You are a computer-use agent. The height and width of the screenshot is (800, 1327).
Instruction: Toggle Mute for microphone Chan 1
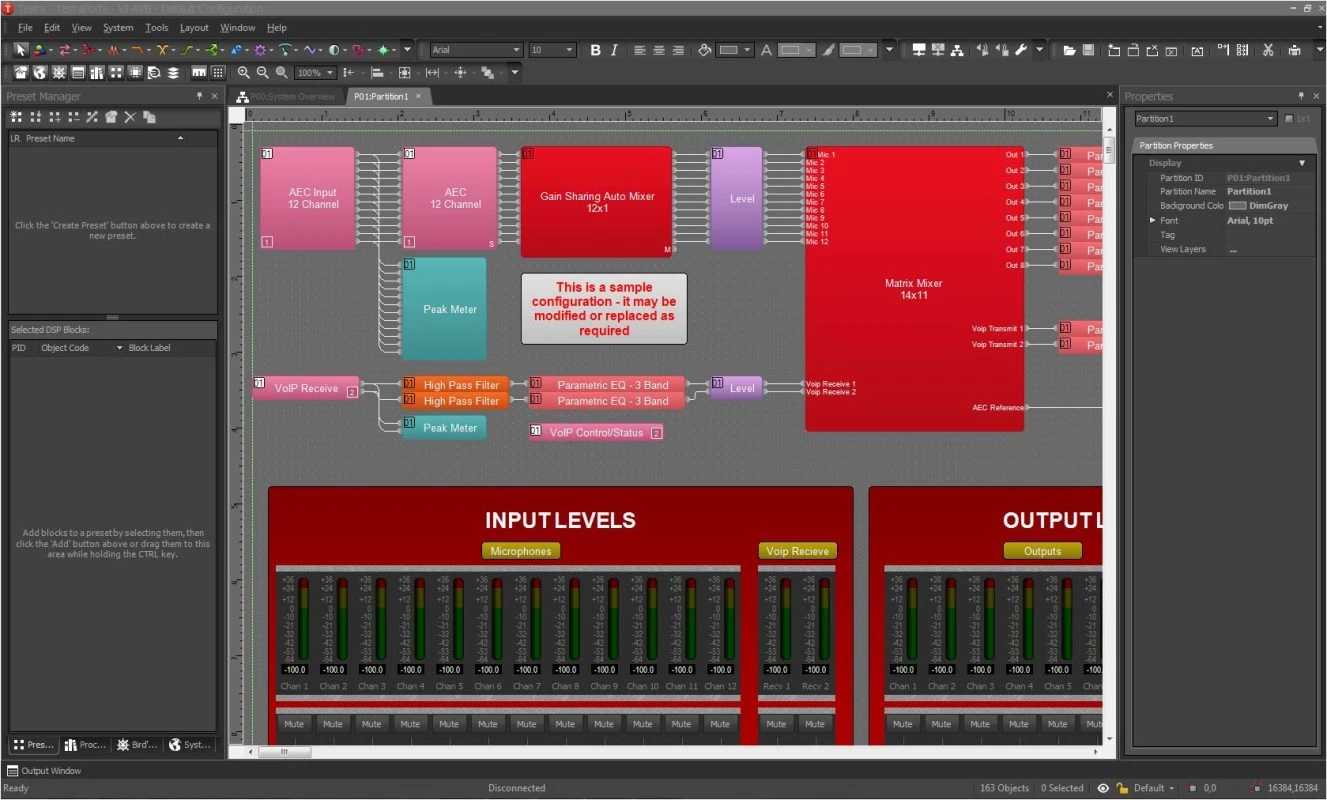click(x=294, y=724)
